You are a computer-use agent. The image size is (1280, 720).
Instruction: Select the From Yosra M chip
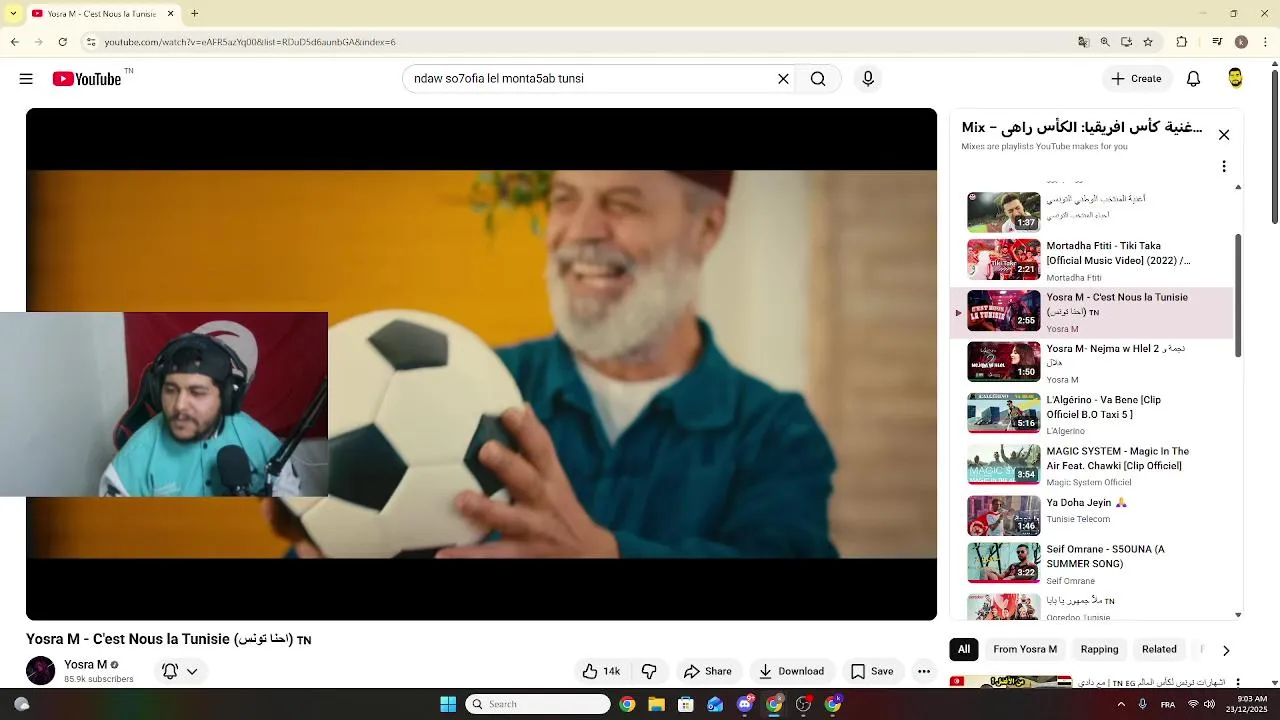(x=1025, y=649)
